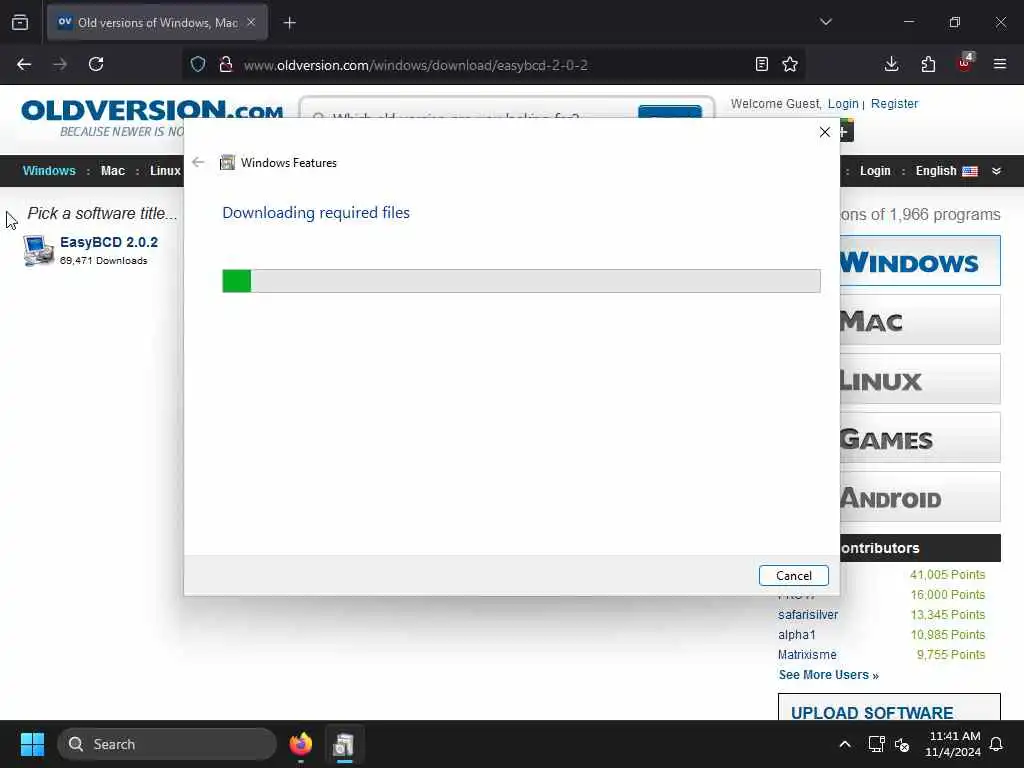Open Firefox application menu

[x=1000, y=64]
